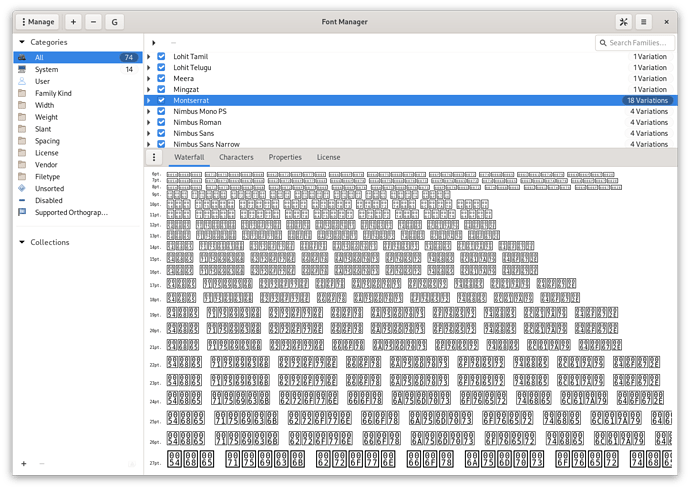Uncheck the Nimbus Sans Narrow checkbox
This screenshot has width=690, height=489.
(x=161, y=144)
